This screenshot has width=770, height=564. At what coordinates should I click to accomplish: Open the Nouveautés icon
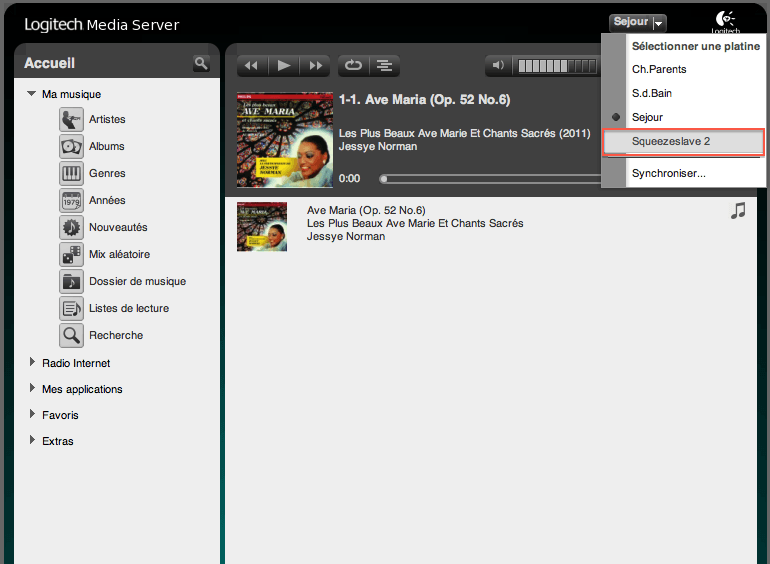pyautogui.click(x=71, y=227)
